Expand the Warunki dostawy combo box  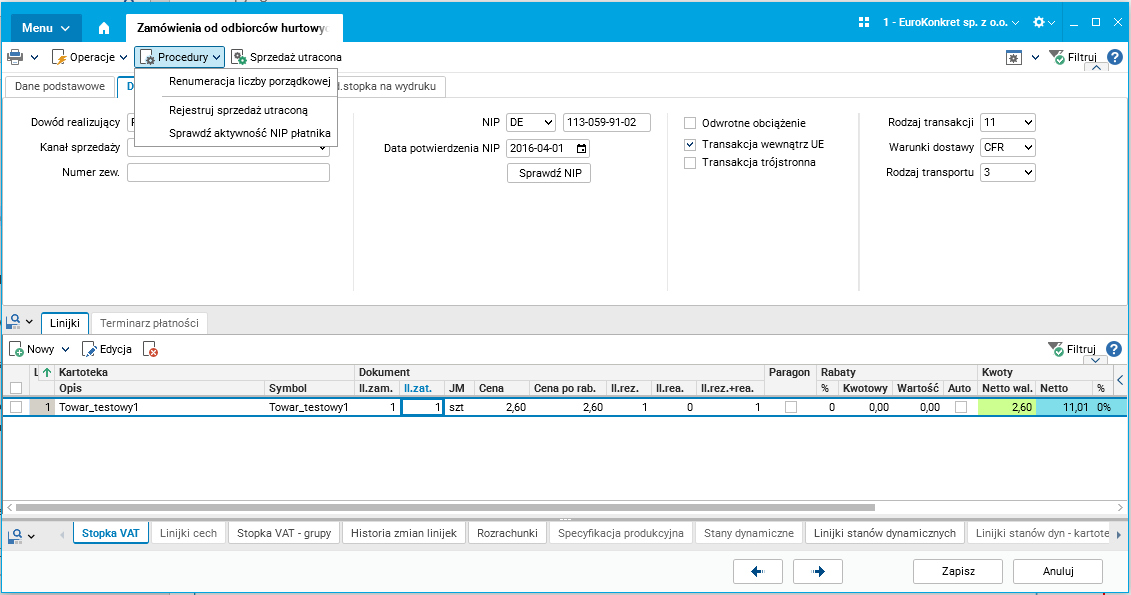pyautogui.click(x=1008, y=147)
